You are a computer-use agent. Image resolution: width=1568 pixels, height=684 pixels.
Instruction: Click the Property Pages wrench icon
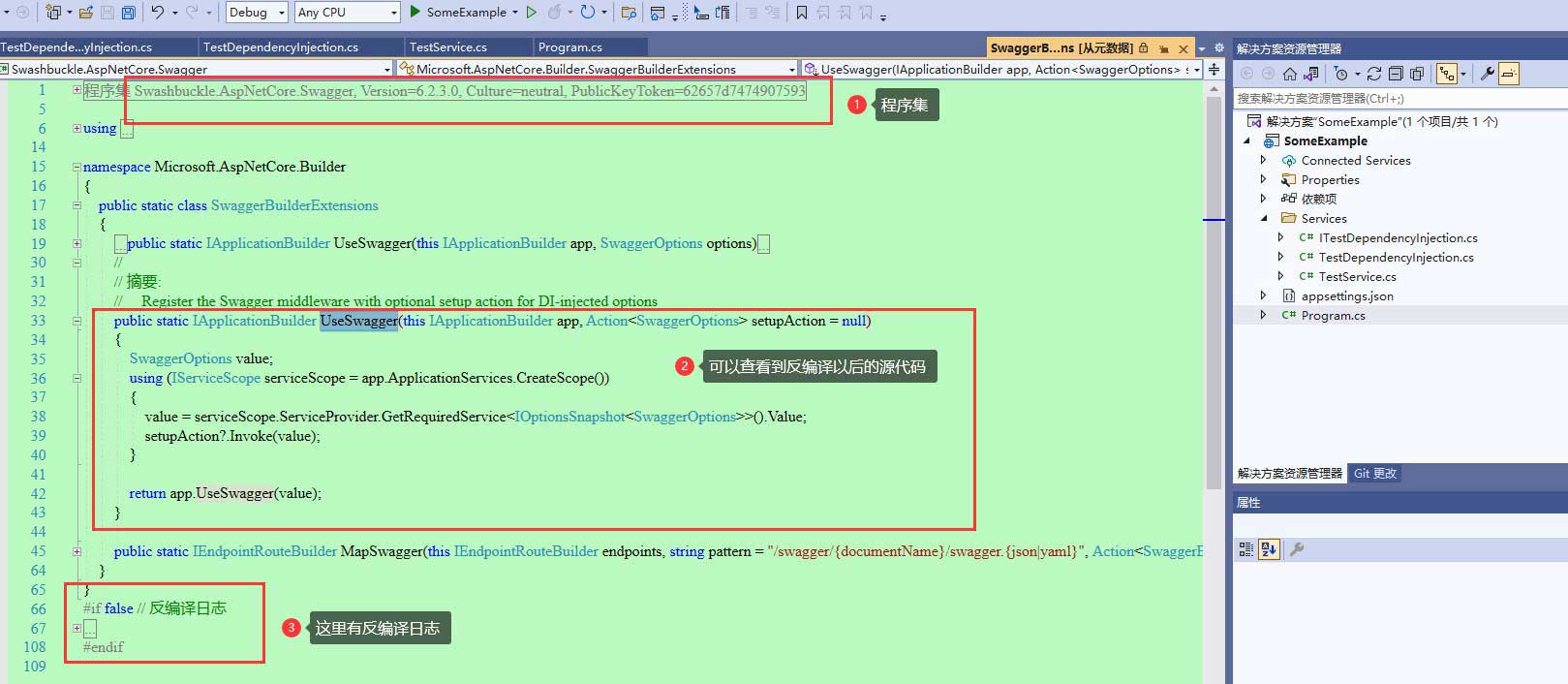(1297, 549)
